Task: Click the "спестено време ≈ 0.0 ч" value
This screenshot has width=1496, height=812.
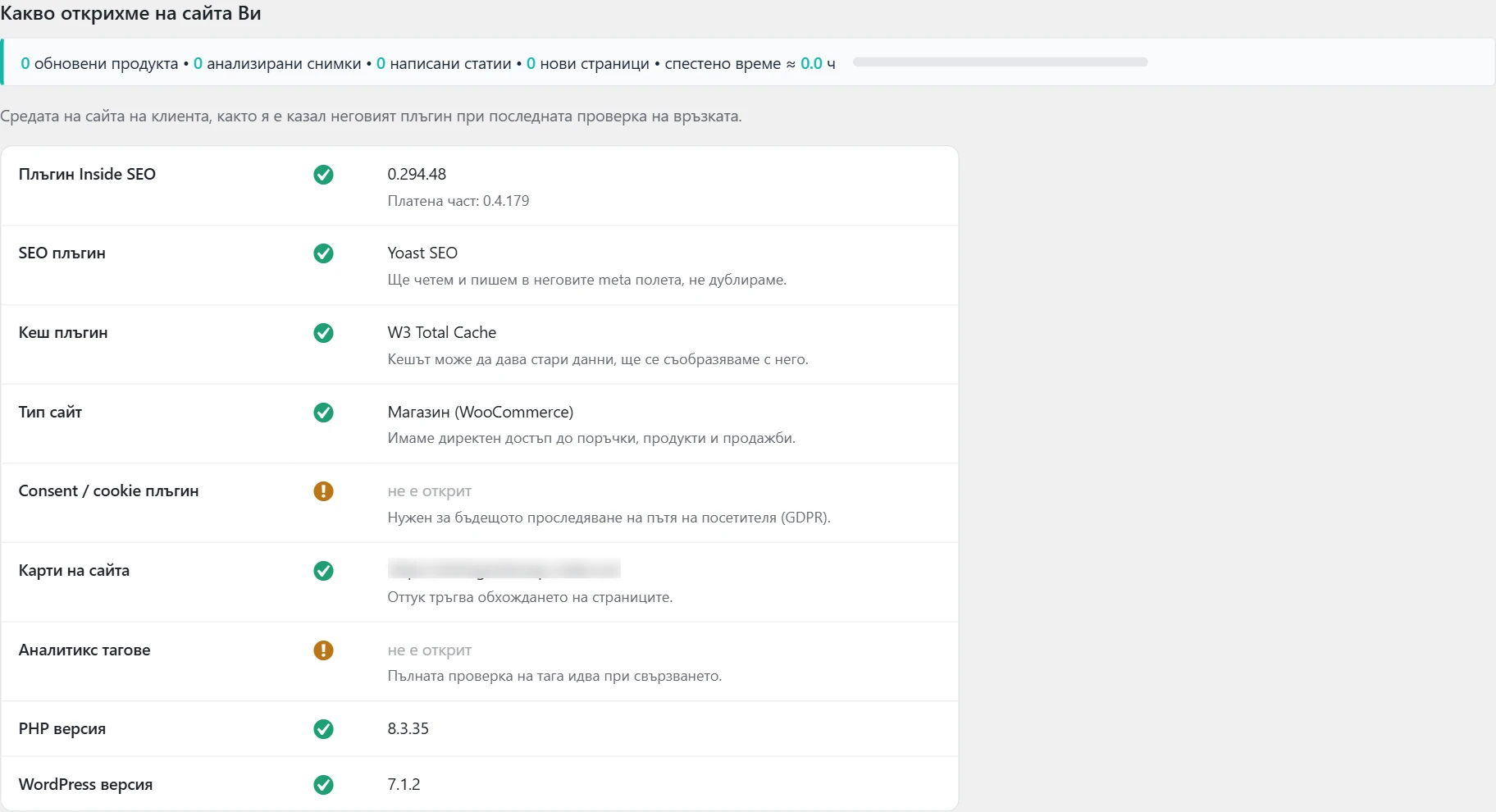Action: [x=750, y=64]
